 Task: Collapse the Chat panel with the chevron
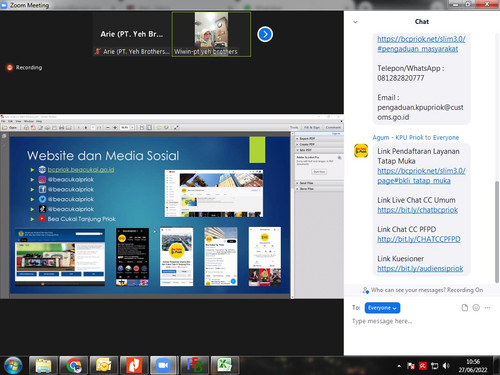click(x=355, y=22)
